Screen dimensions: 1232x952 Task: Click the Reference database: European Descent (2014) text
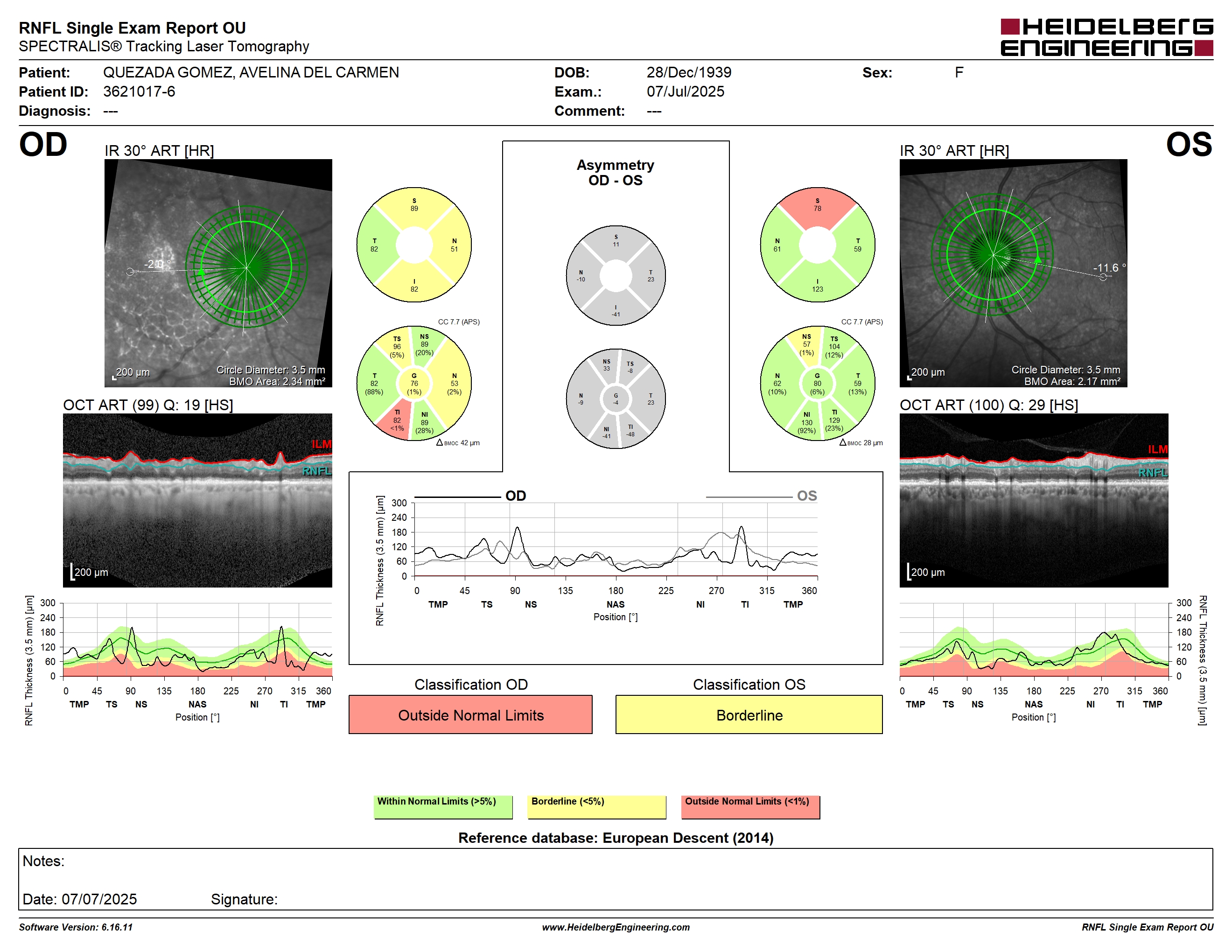point(616,838)
